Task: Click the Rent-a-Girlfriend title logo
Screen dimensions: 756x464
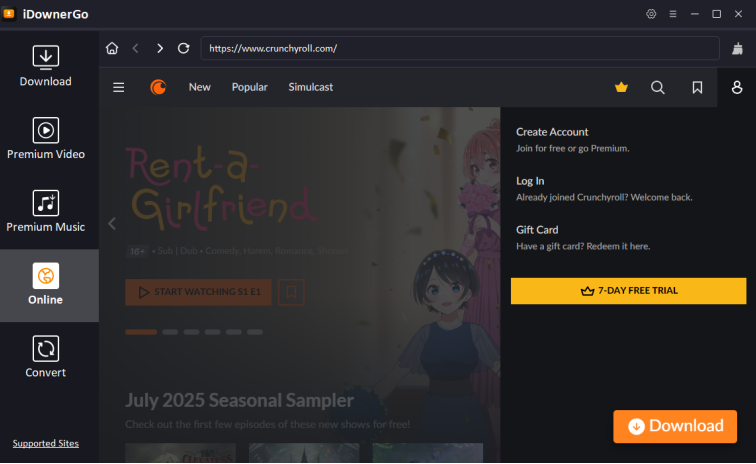Action: [x=222, y=188]
